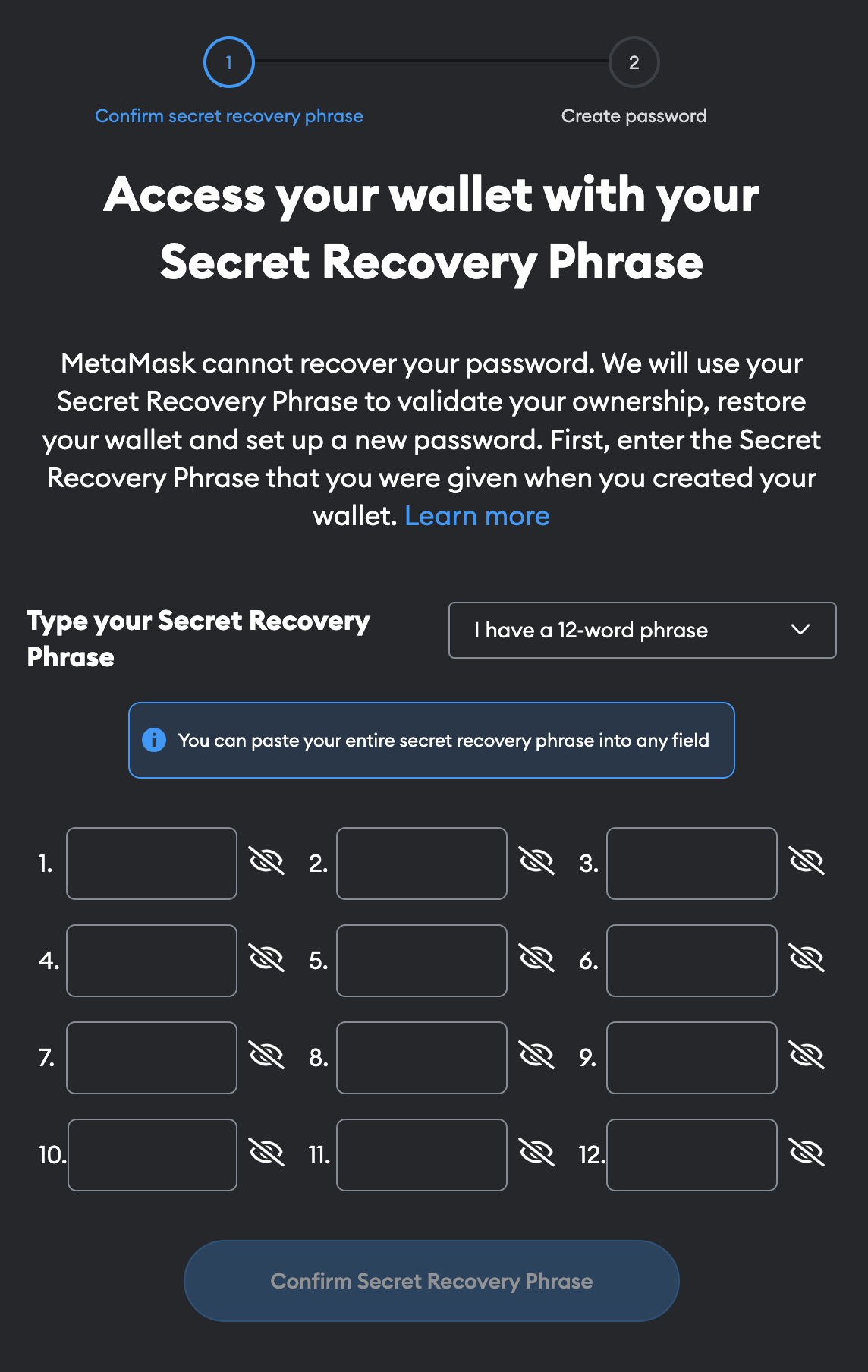This screenshot has width=868, height=1372.
Task: Select the word 8 input box
Action: tap(422, 1058)
